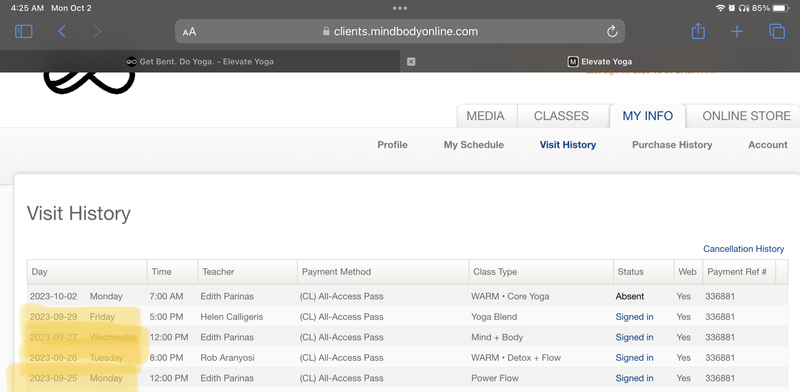
Task: Click the Web column header
Action: click(687, 272)
